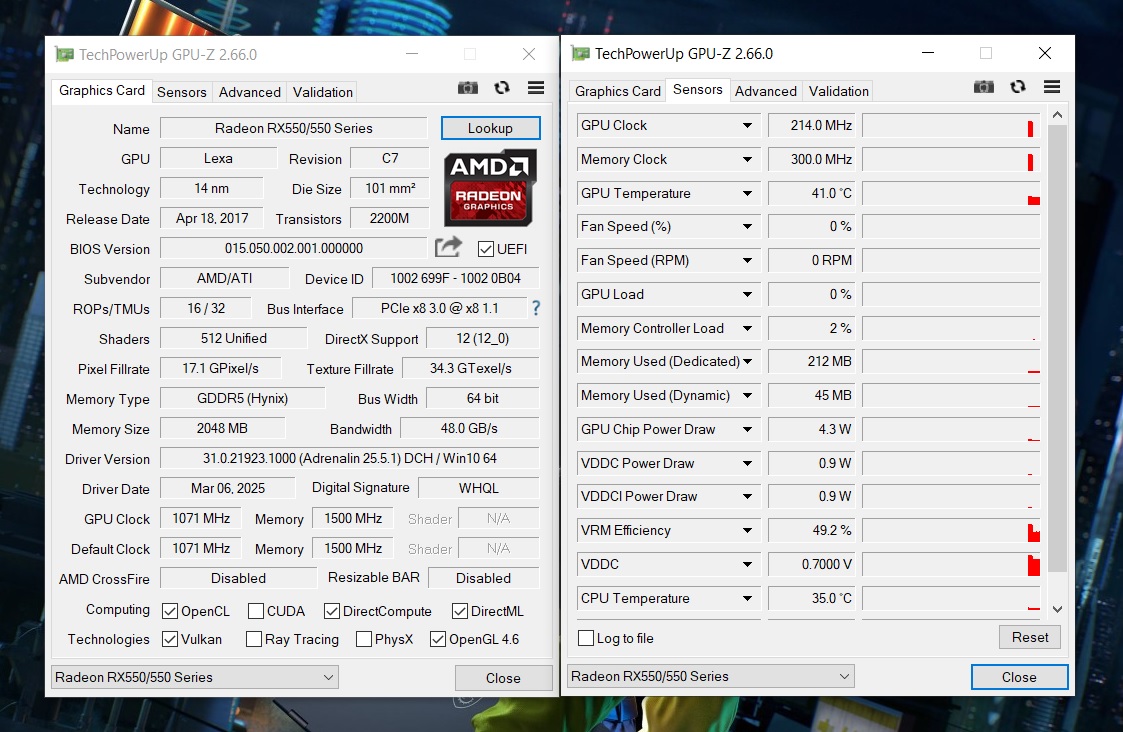
Task: Click the Lookup button
Action: click(x=491, y=127)
